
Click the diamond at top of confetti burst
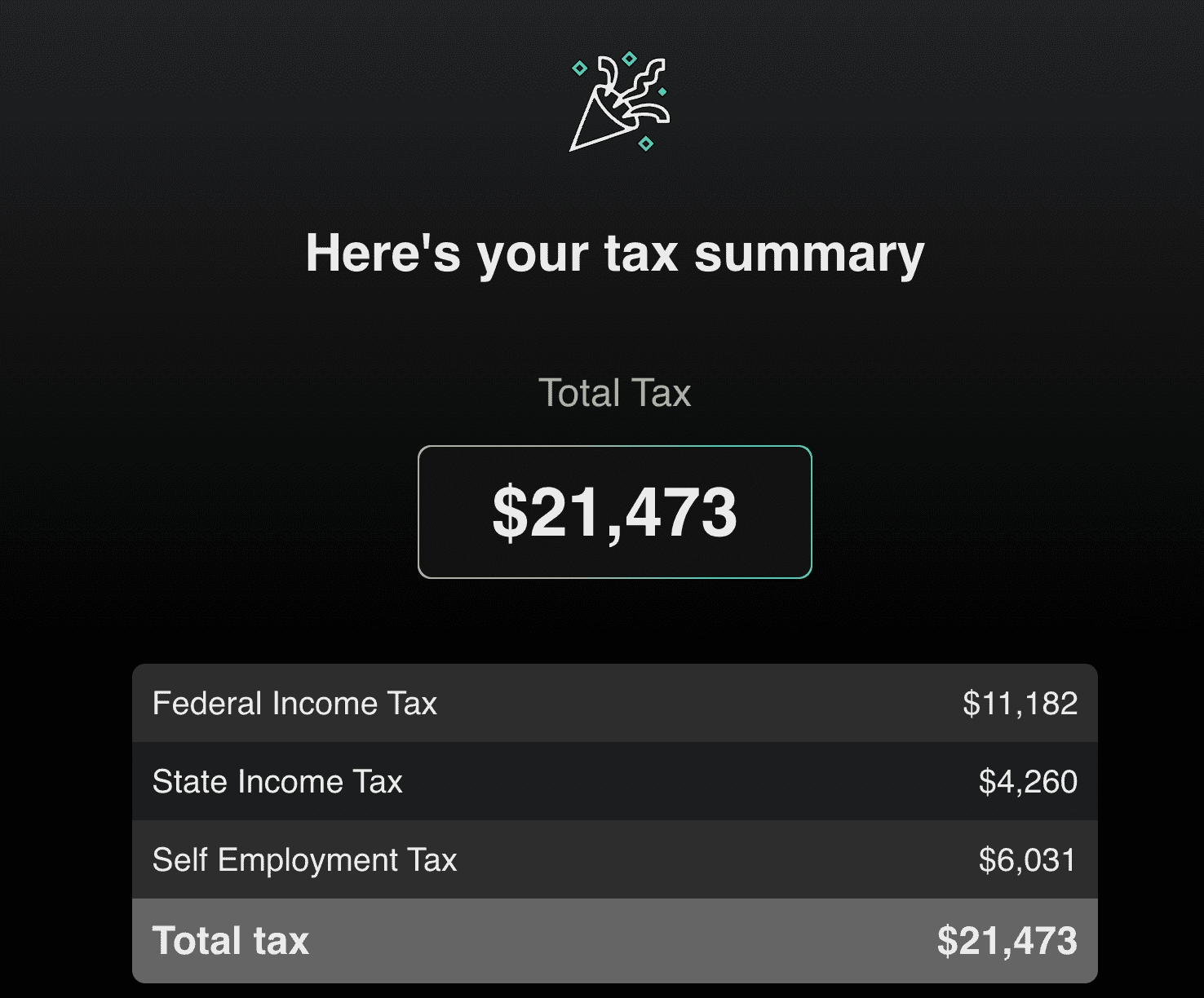pyautogui.click(x=629, y=57)
